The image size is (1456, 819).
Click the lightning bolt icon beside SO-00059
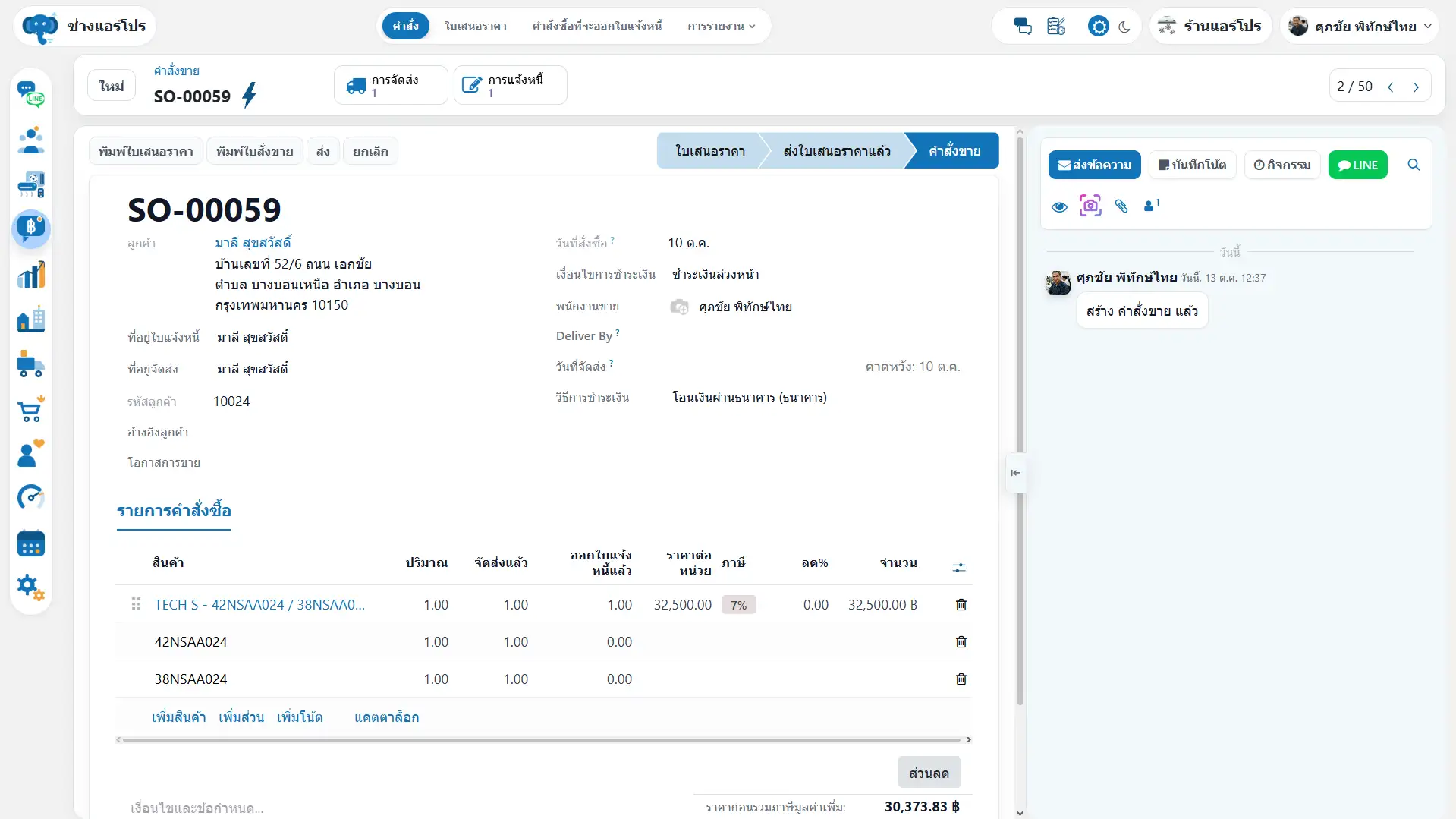(249, 96)
